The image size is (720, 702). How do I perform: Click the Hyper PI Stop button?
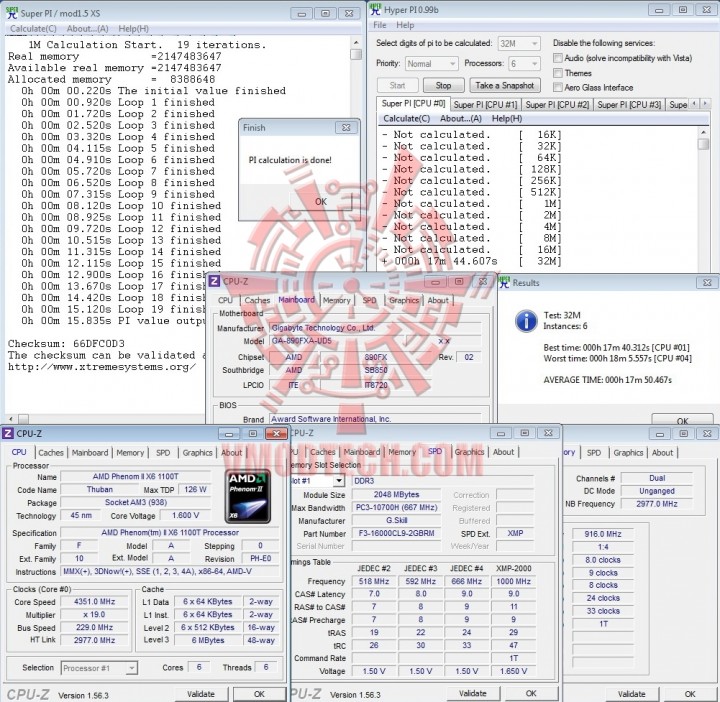pos(443,85)
